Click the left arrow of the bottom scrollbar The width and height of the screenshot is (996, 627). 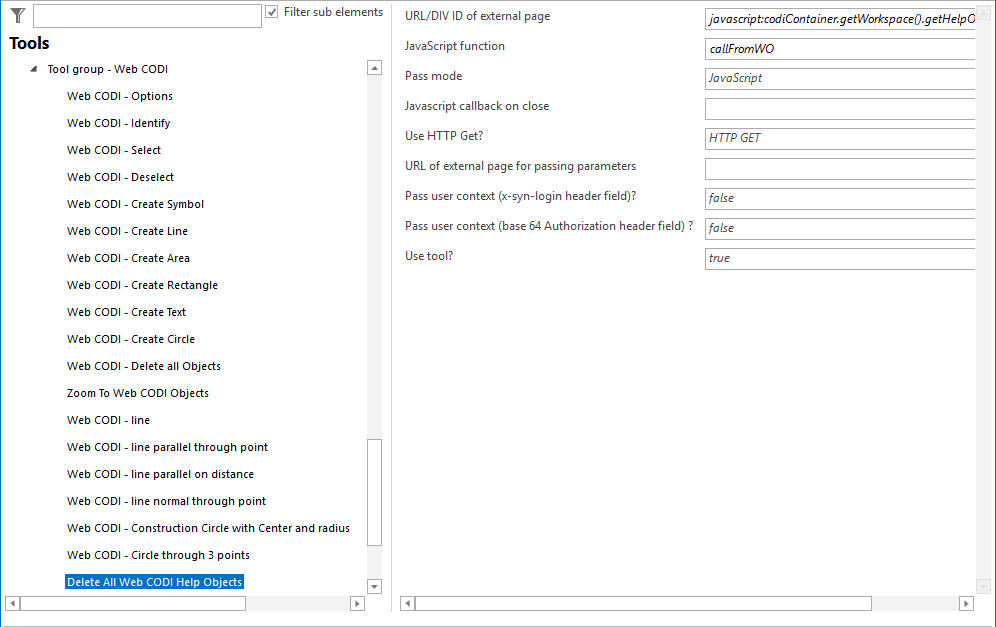point(10,603)
